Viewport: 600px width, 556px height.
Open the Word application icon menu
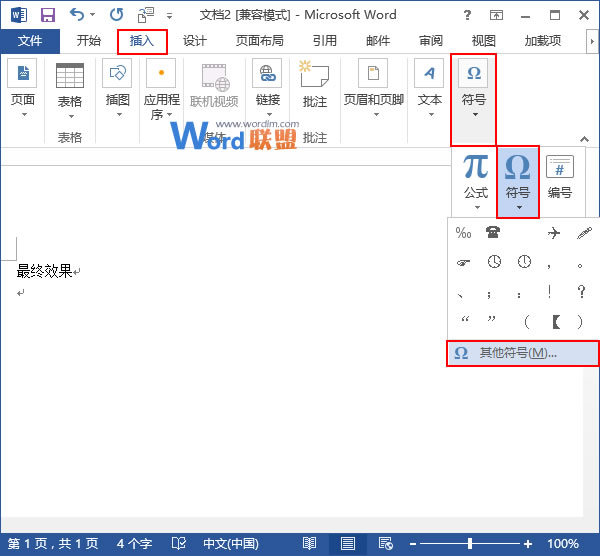coord(19,15)
